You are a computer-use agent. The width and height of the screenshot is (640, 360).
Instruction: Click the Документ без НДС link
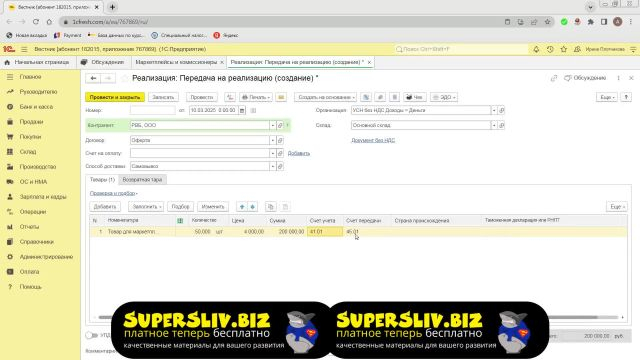point(373,140)
